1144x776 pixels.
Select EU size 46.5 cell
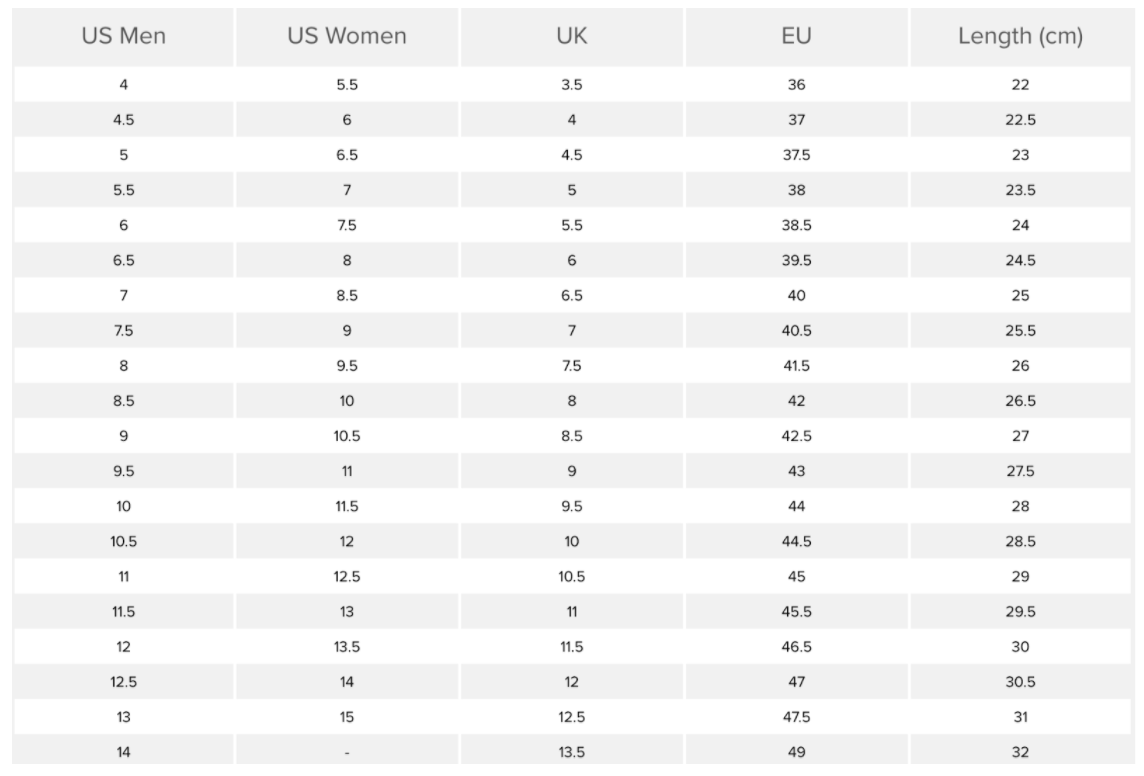[x=796, y=647]
